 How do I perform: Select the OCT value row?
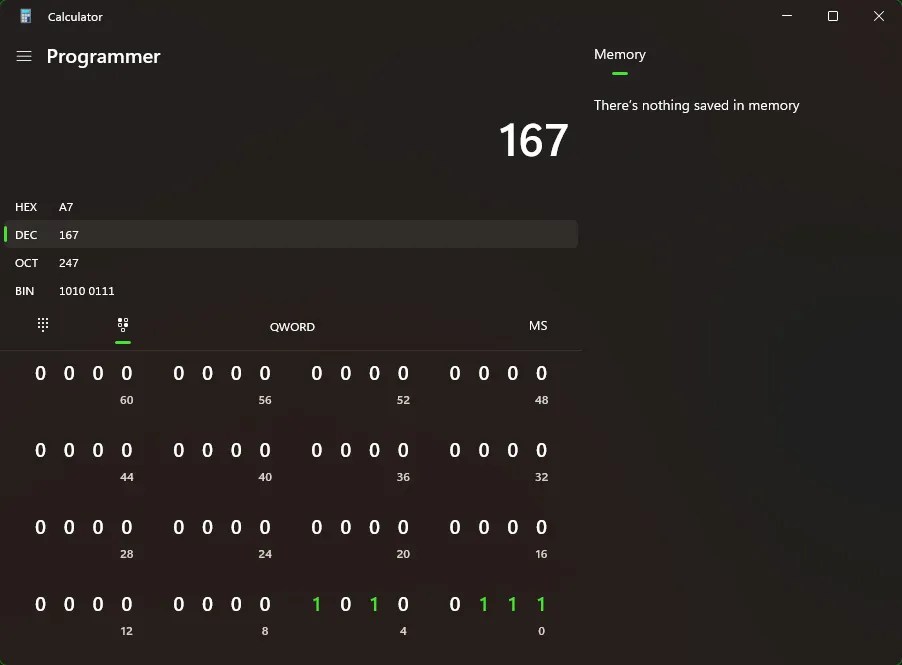pos(290,263)
